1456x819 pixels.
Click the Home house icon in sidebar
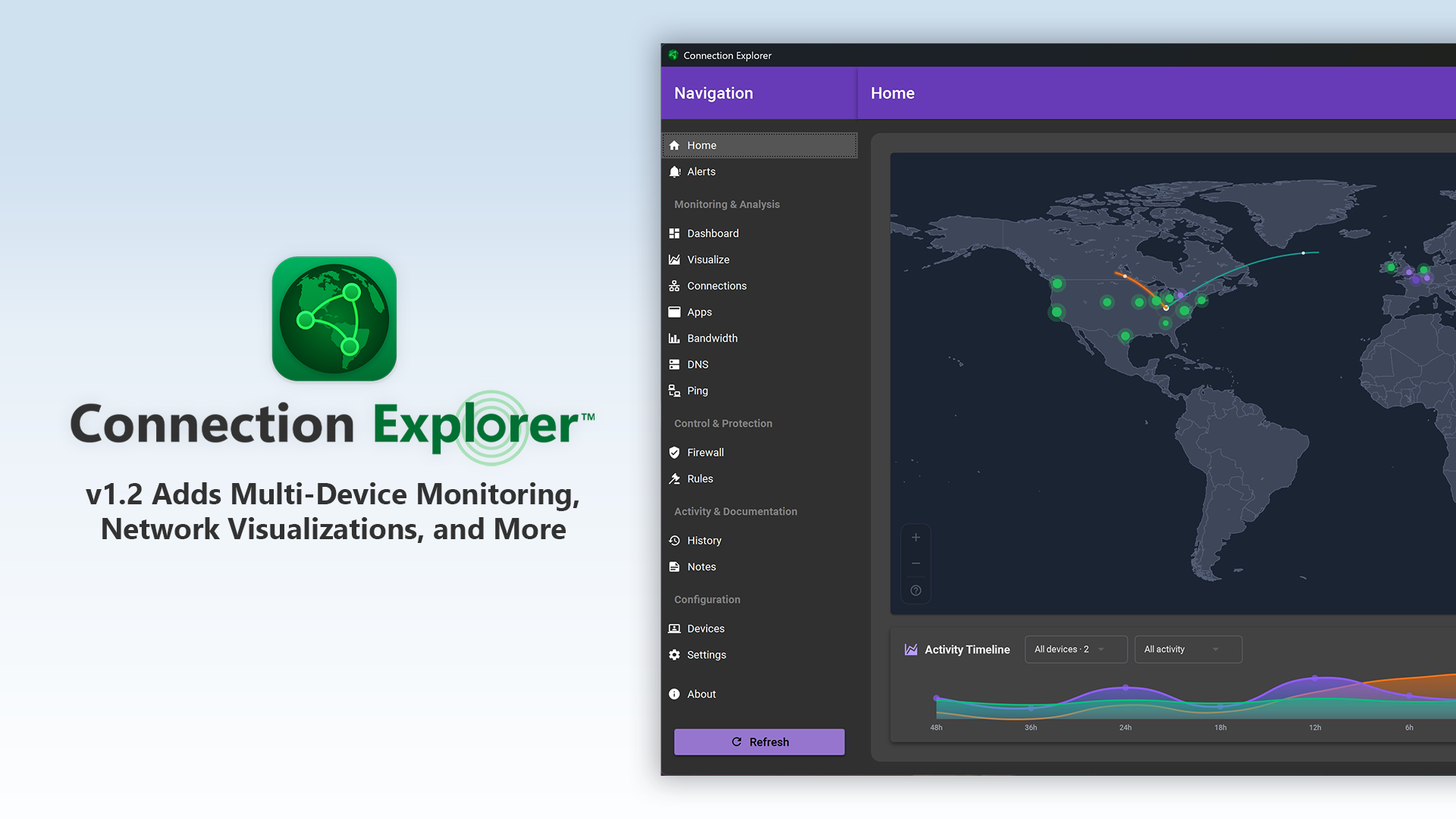(674, 146)
